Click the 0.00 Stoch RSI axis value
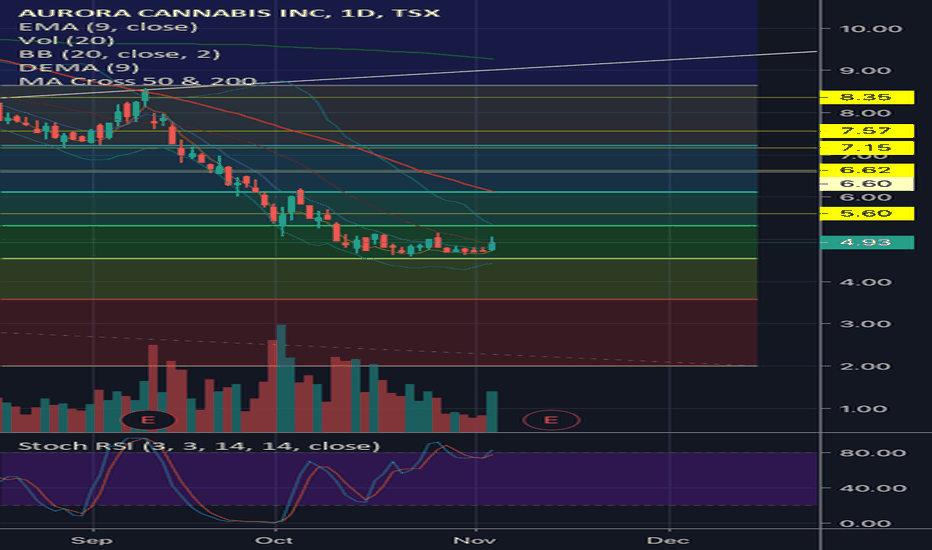Viewport: 932px width, 550px height. pyautogui.click(x=865, y=524)
